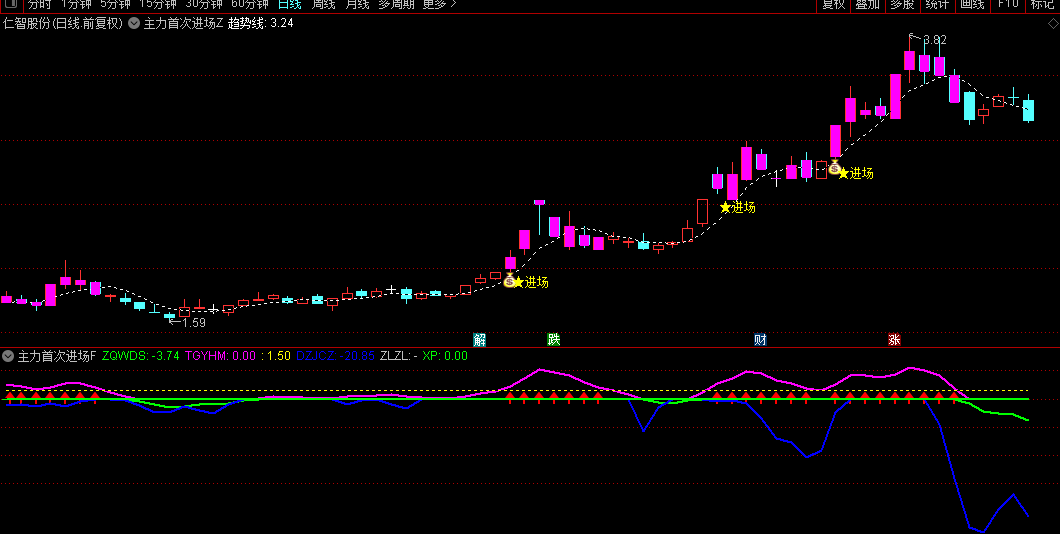
Task: Select the 周线 weekly chart tab
Action: (x=323, y=4)
